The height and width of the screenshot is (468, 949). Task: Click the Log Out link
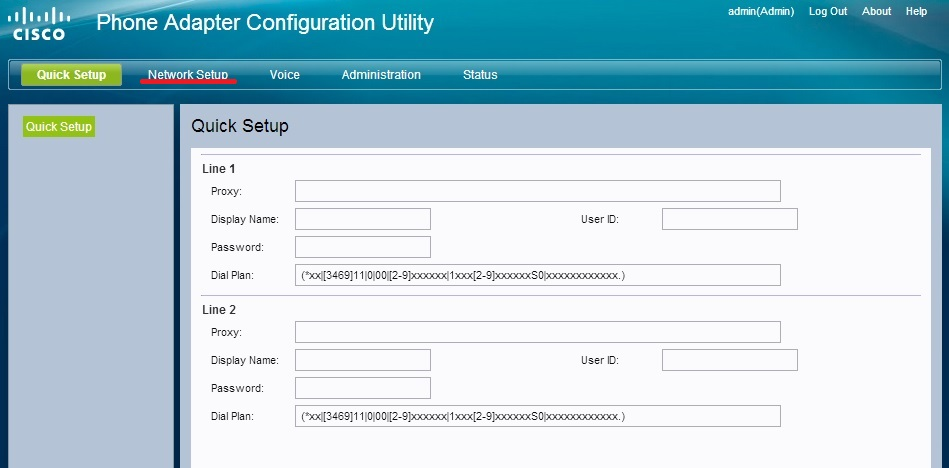[x=828, y=12]
